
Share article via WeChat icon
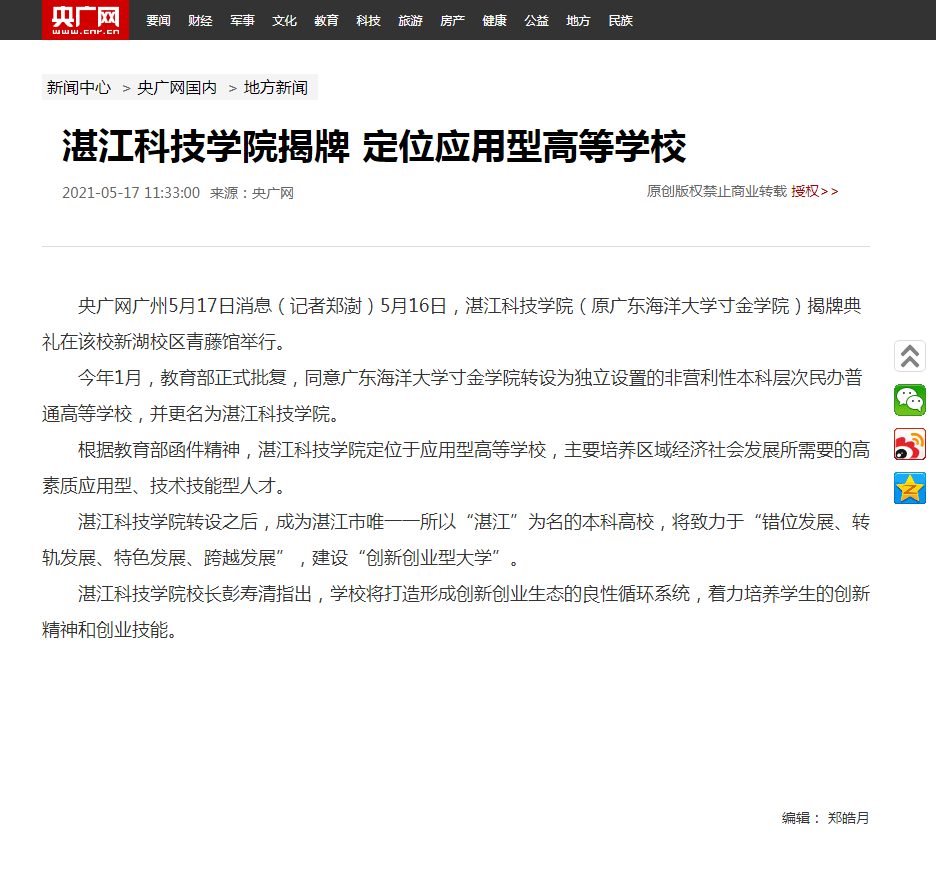pos(910,400)
